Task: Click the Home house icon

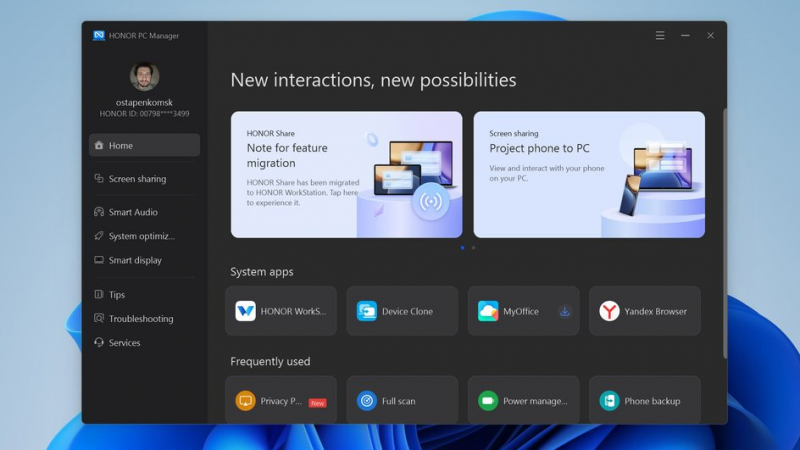Action: (99, 145)
